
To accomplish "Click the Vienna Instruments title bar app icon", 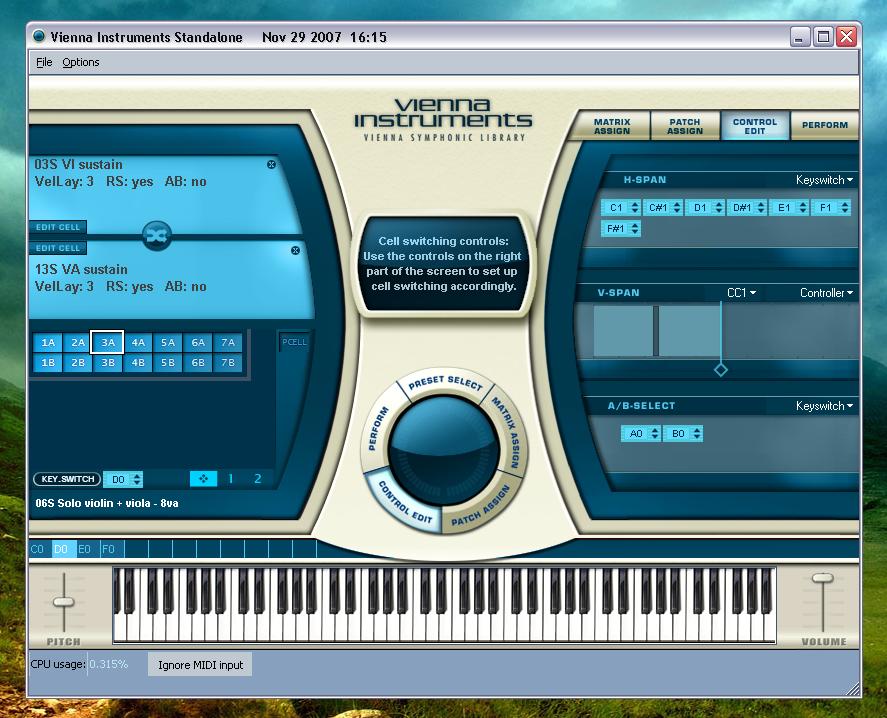I will pyautogui.click(x=39, y=37).
